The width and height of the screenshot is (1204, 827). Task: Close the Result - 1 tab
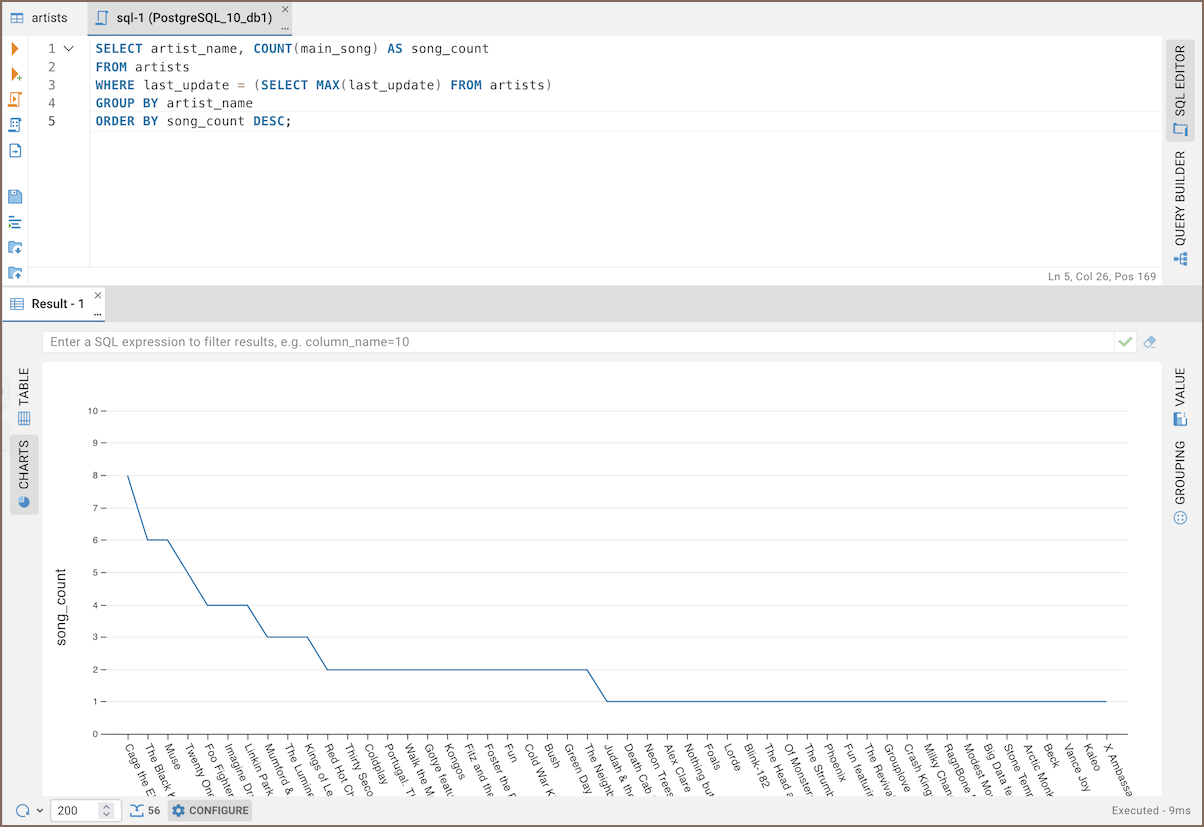pos(98,296)
